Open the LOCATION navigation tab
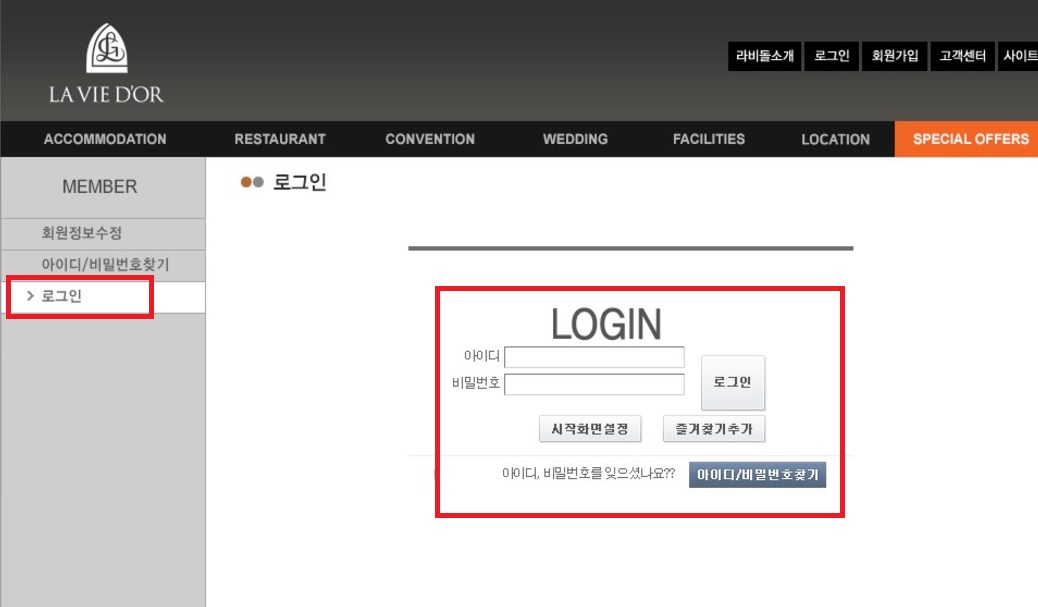The image size is (1038, 607). coord(835,139)
